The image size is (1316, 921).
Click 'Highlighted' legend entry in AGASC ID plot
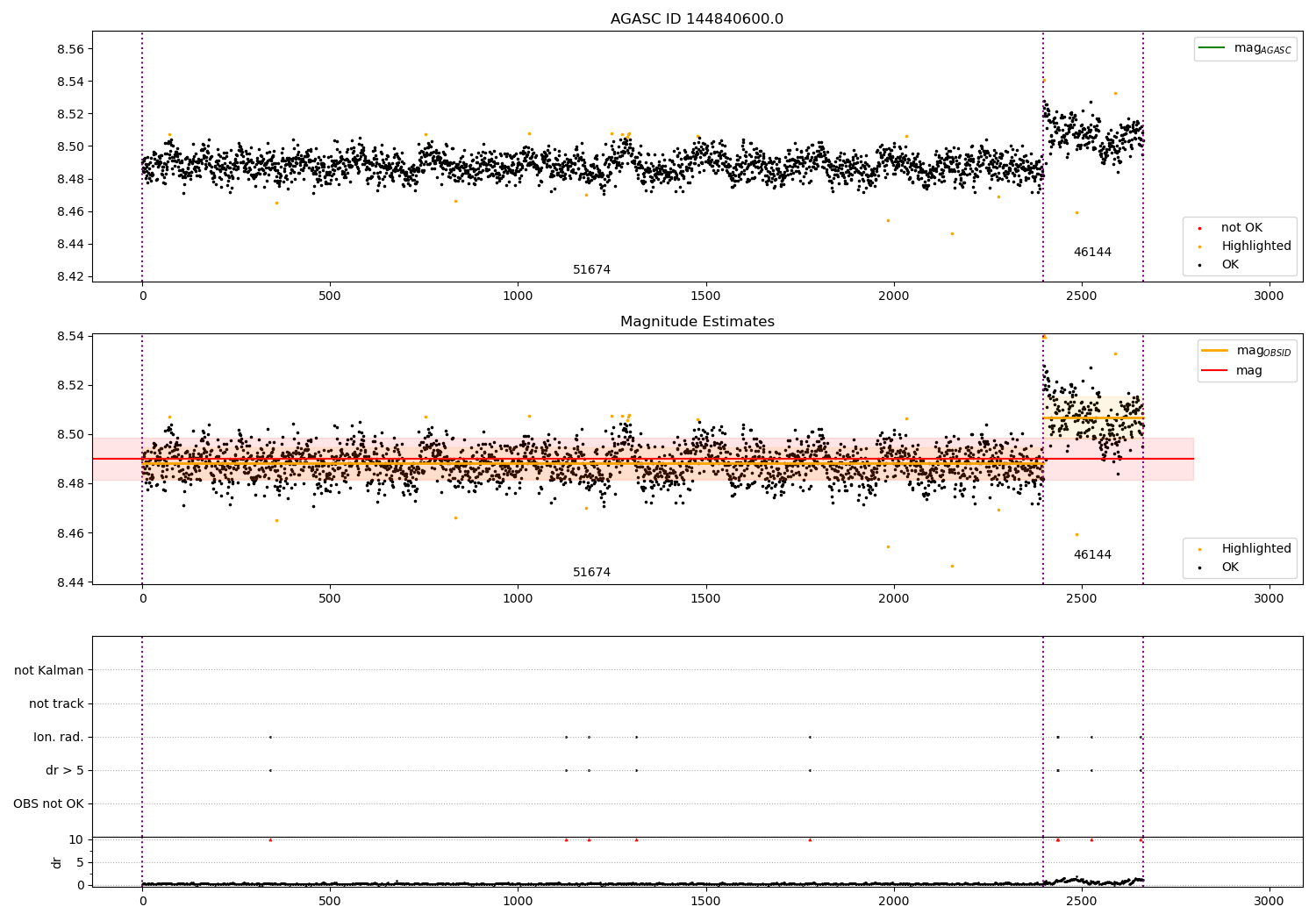click(1246, 246)
